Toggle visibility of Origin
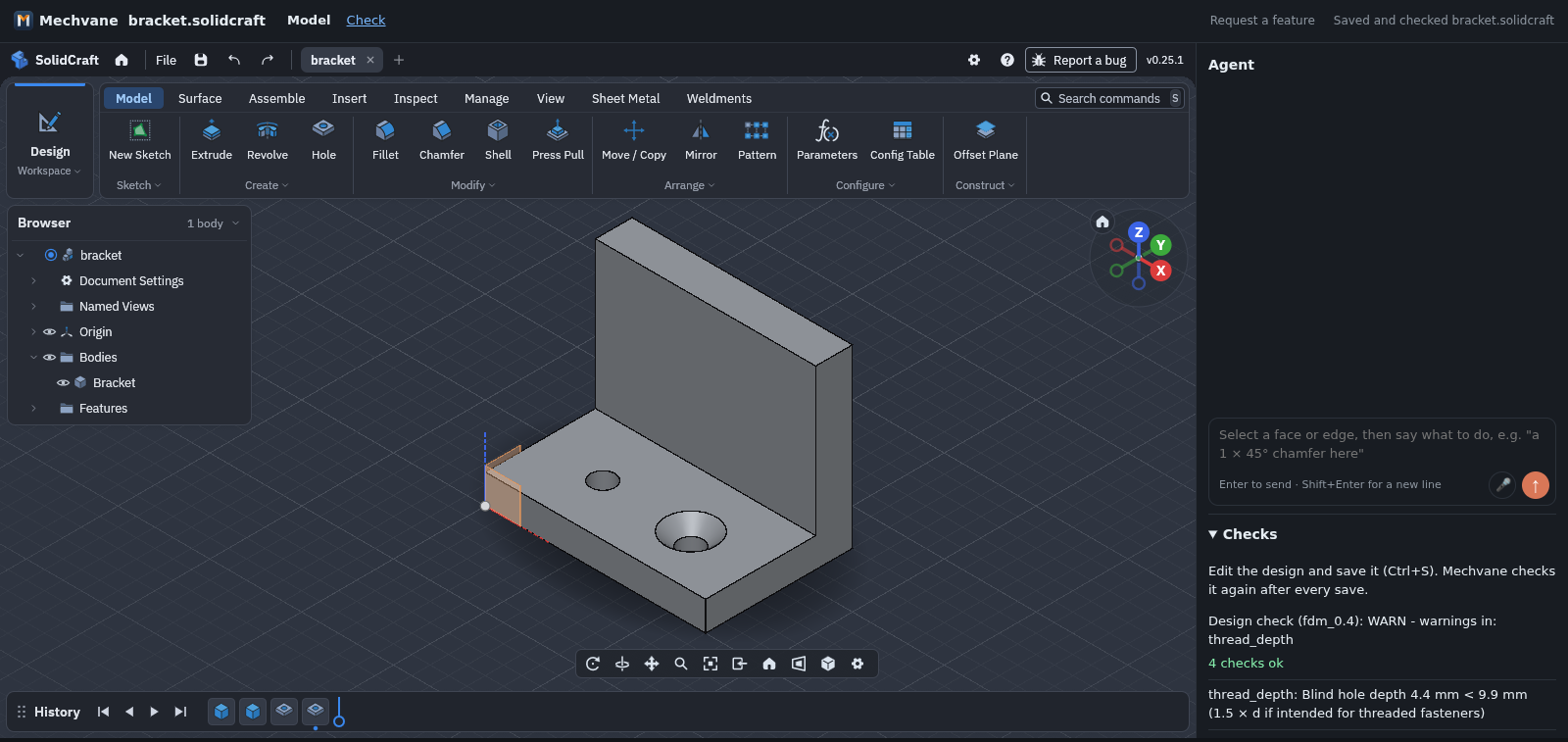 click(49, 332)
